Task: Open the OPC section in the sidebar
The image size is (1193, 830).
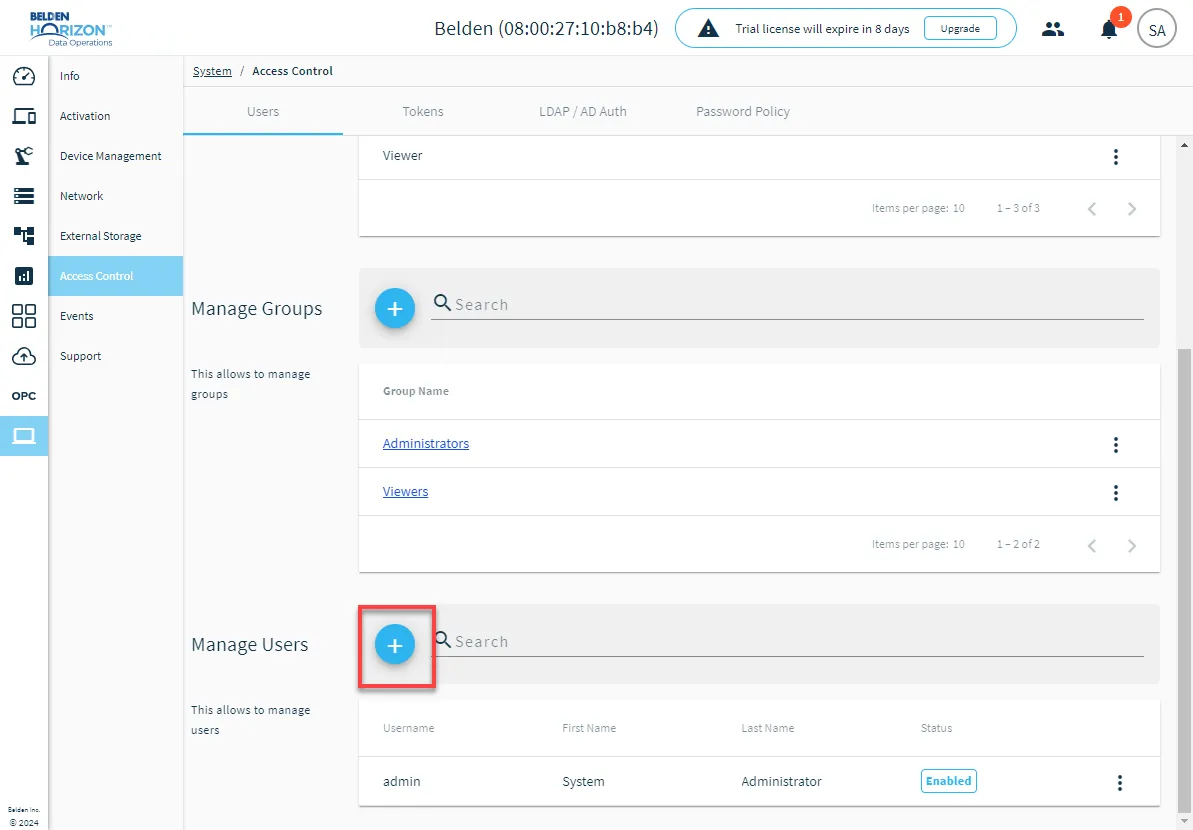Action: [x=24, y=396]
